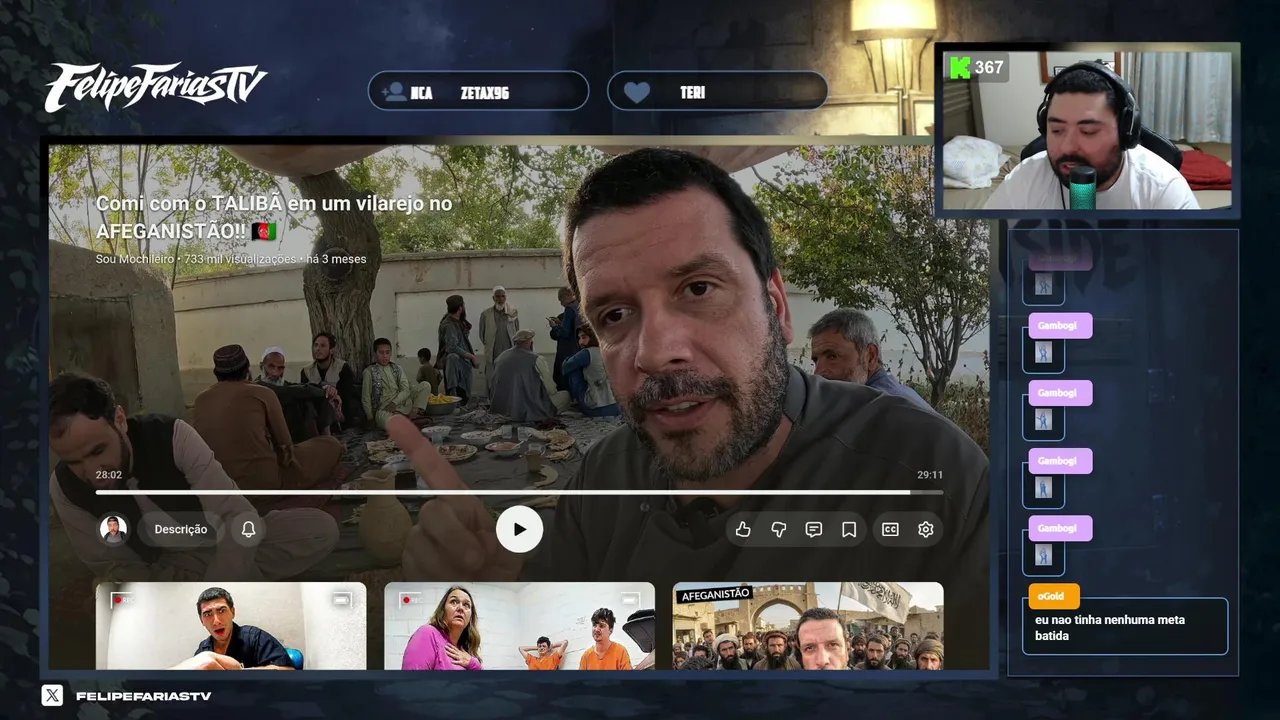The height and width of the screenshot is (720, 1280).
Task: Click the streamer webcam feed
Action: pos(1088,130)
